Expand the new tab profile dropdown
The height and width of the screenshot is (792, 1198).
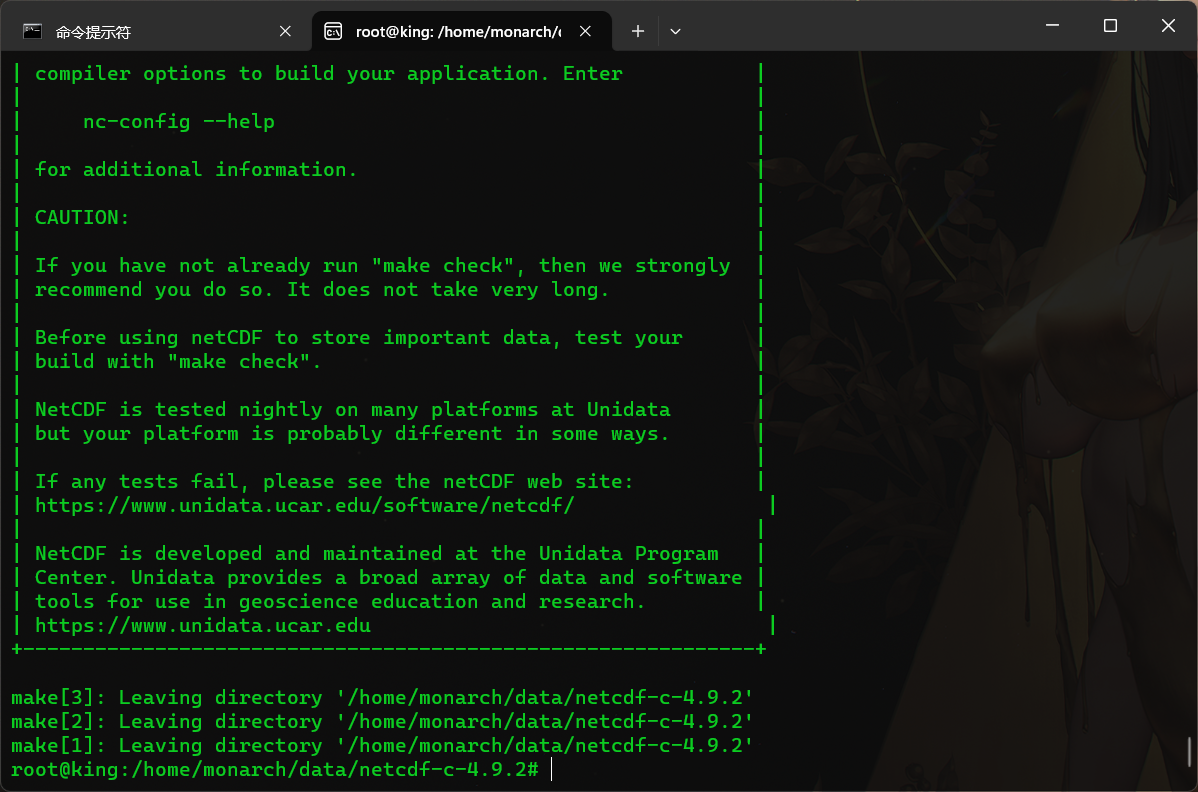675,31
